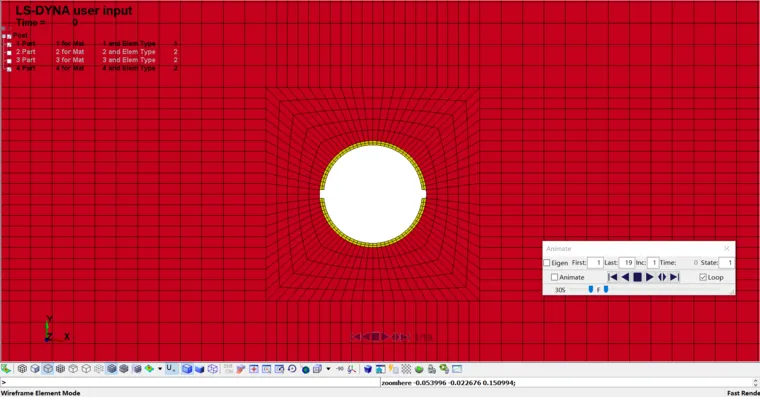Jump to first state in Animate dialog

coord(613,277)
